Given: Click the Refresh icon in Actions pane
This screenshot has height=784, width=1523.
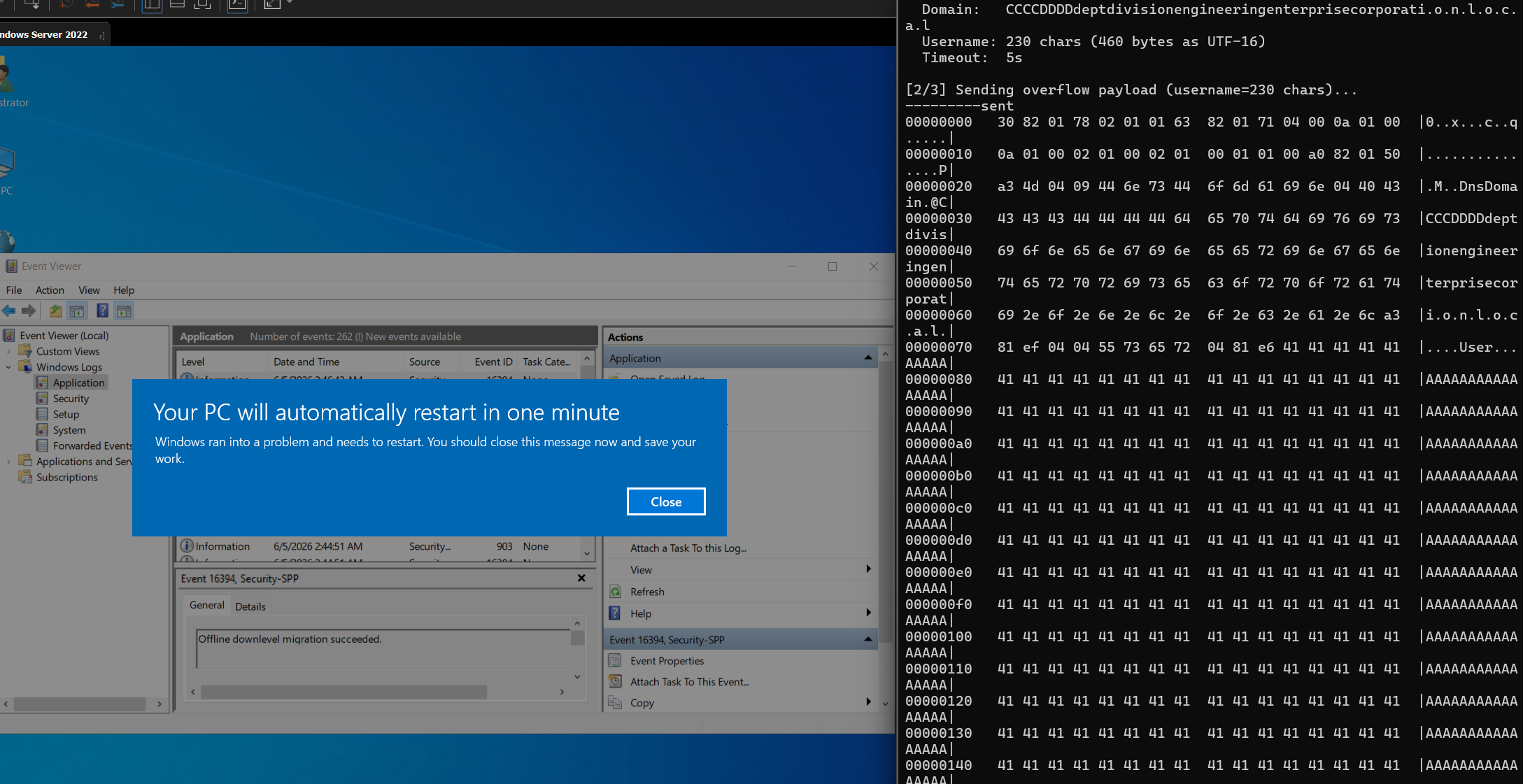Looking at the screenshot, I should tap(616, 592).
